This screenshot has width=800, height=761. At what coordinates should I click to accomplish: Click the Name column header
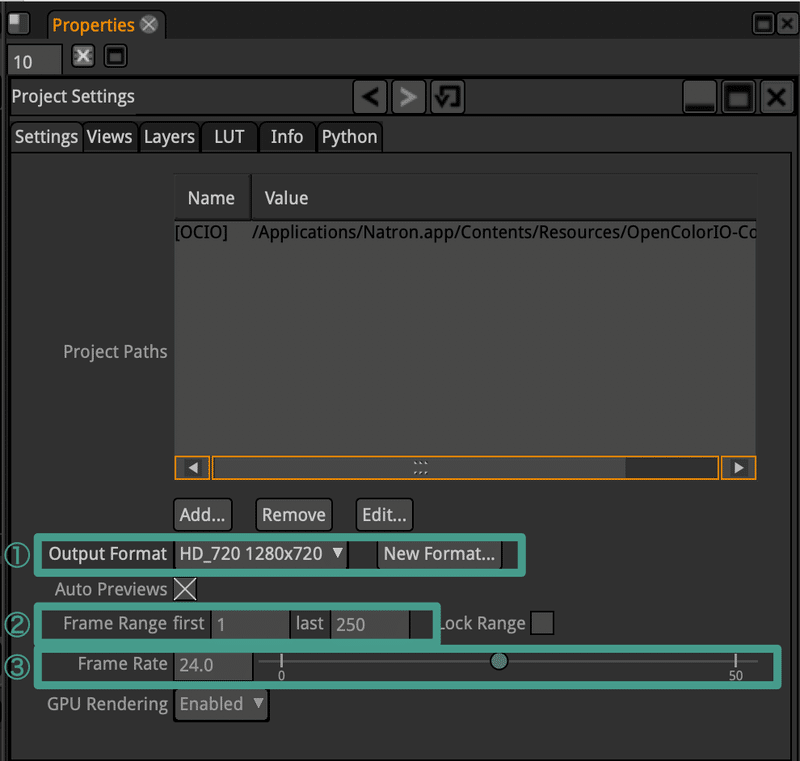pos(212,198)
